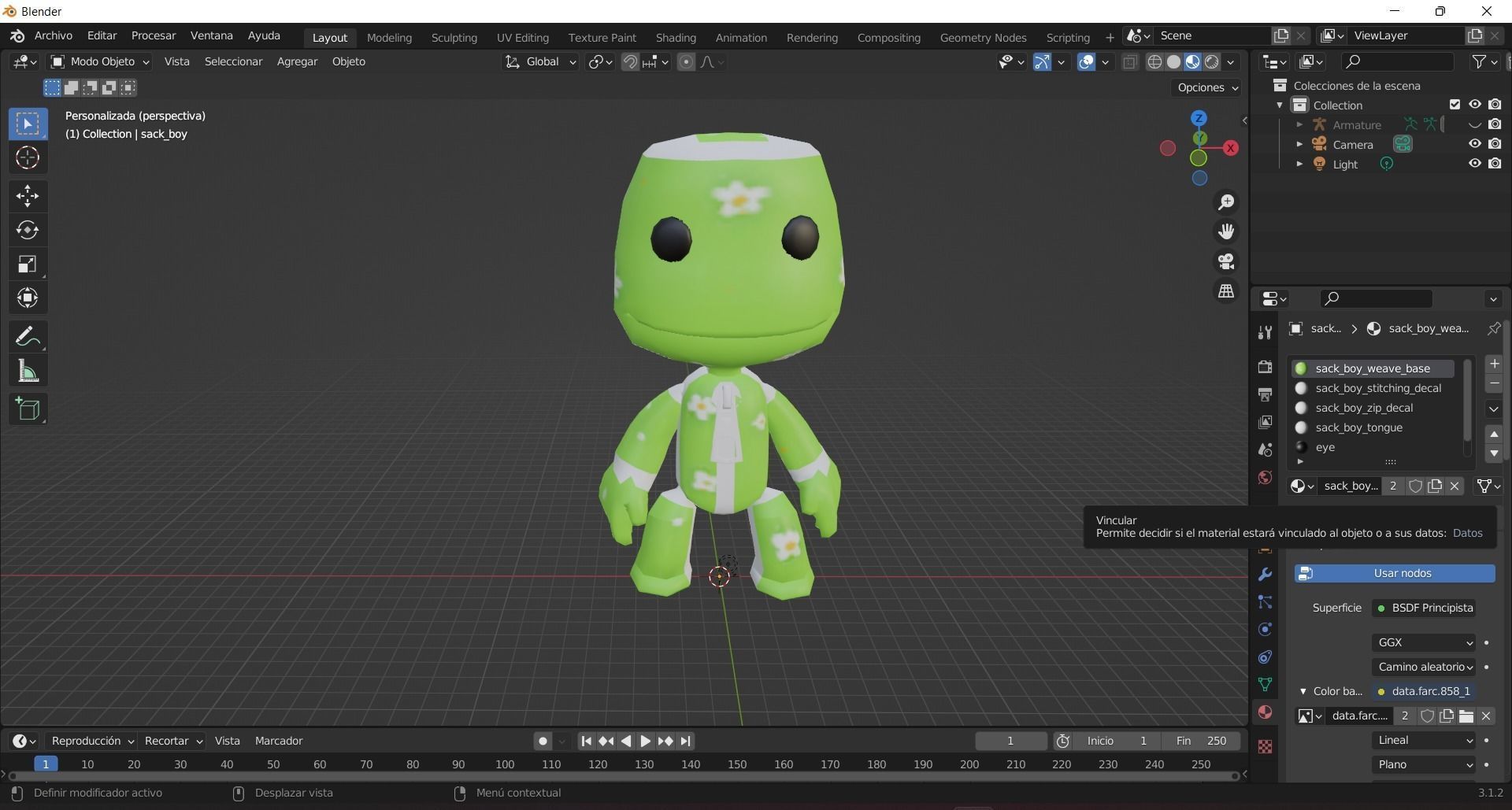Select the Select Box tool
Viewport: 1512px width, 810px height.
[x=28, y=124]
